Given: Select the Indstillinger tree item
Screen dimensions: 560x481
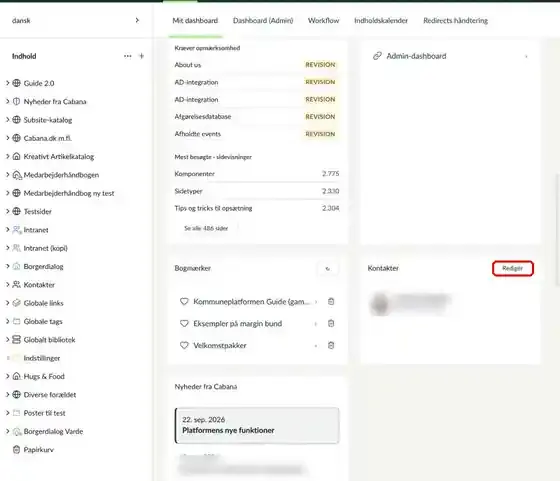Looking at the screenshot, I should (x=41, y=358).
